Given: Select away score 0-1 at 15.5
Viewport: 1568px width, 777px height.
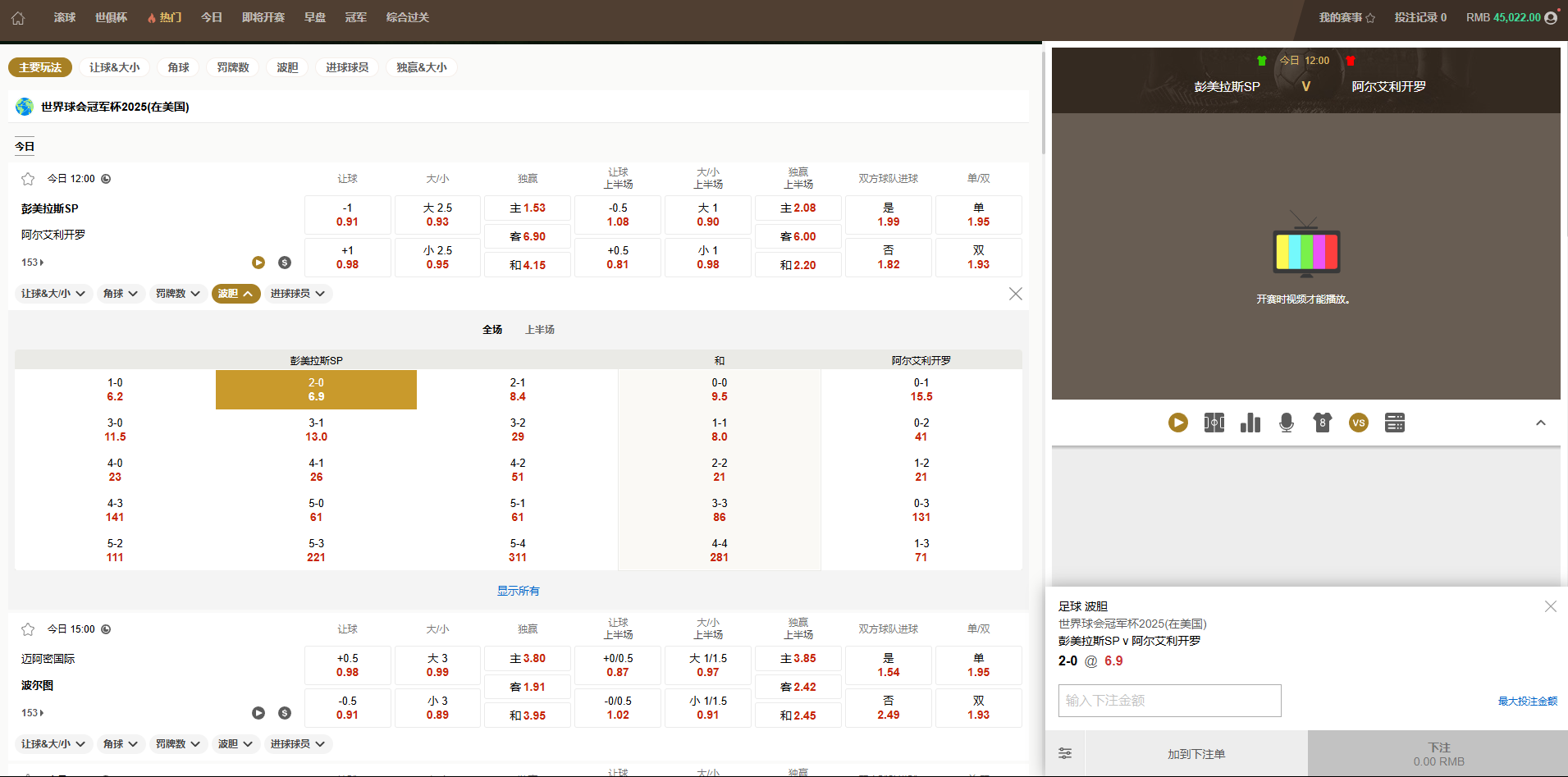Looking at the screenshot, I should (x=921, y=390).
